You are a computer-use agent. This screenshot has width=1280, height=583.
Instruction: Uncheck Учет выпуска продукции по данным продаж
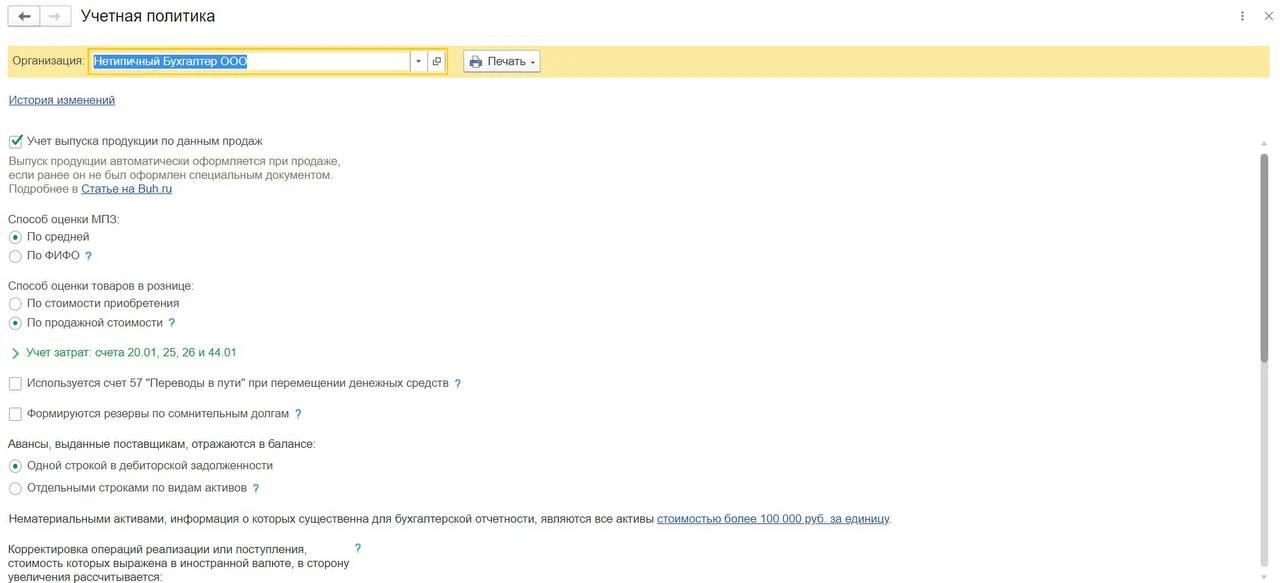click(x=15, y=141)
